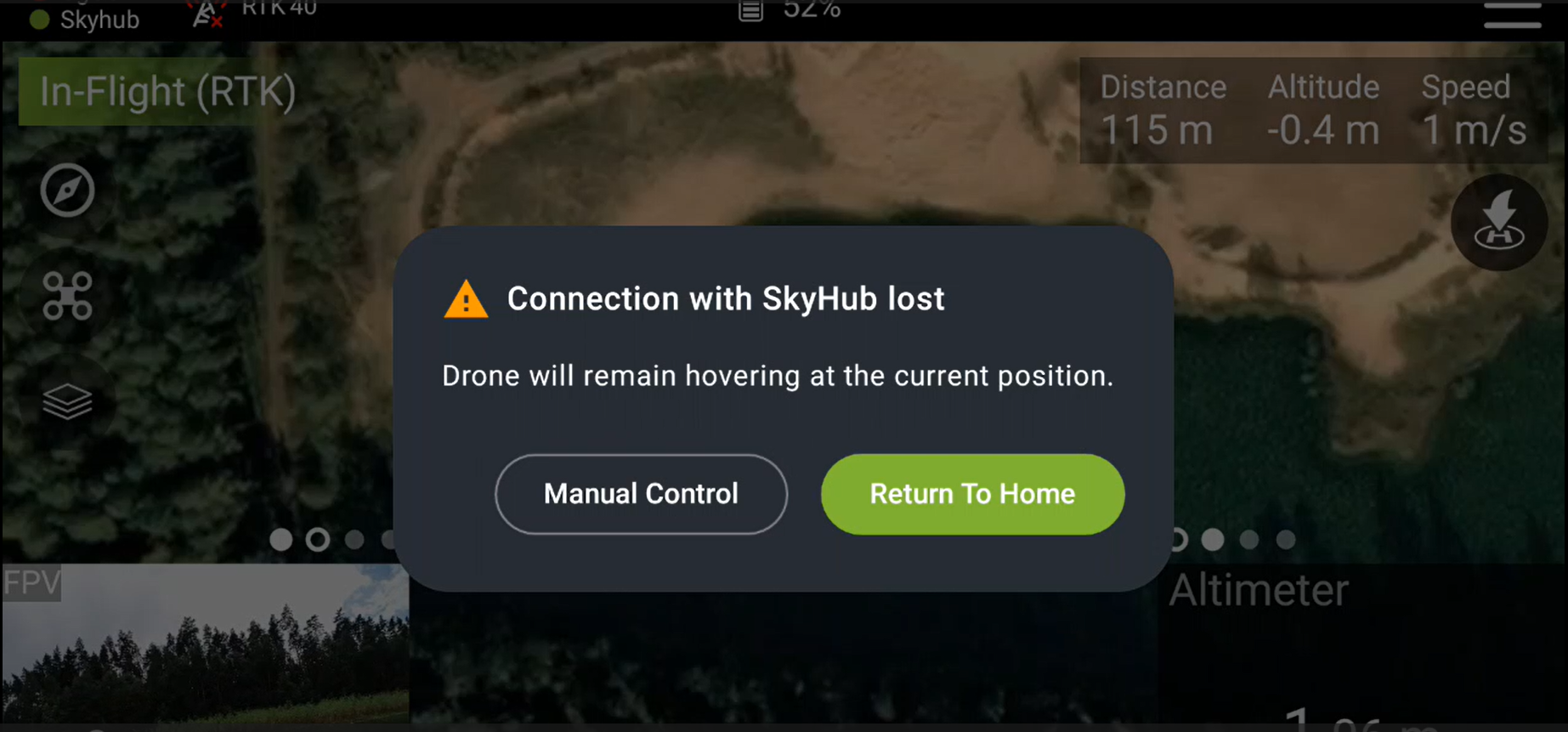
Task: Tap the Distance readout
Action: coord(1163,111)
